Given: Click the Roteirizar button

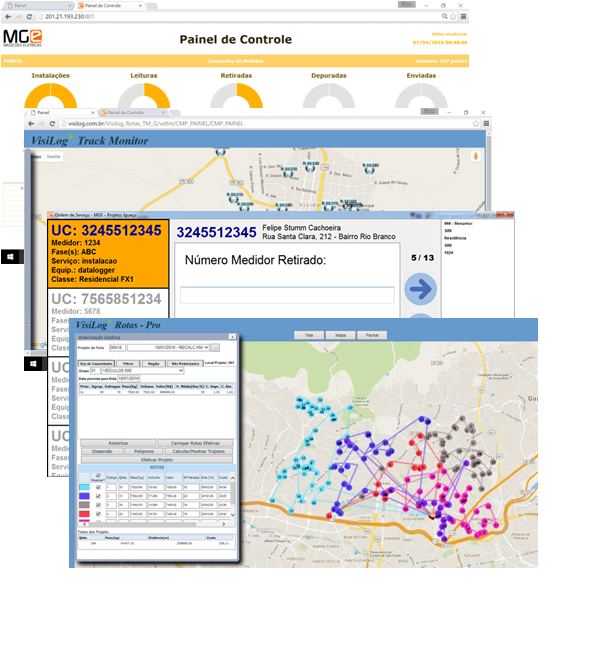Looking at the screenshot, I should pos(118,443).
